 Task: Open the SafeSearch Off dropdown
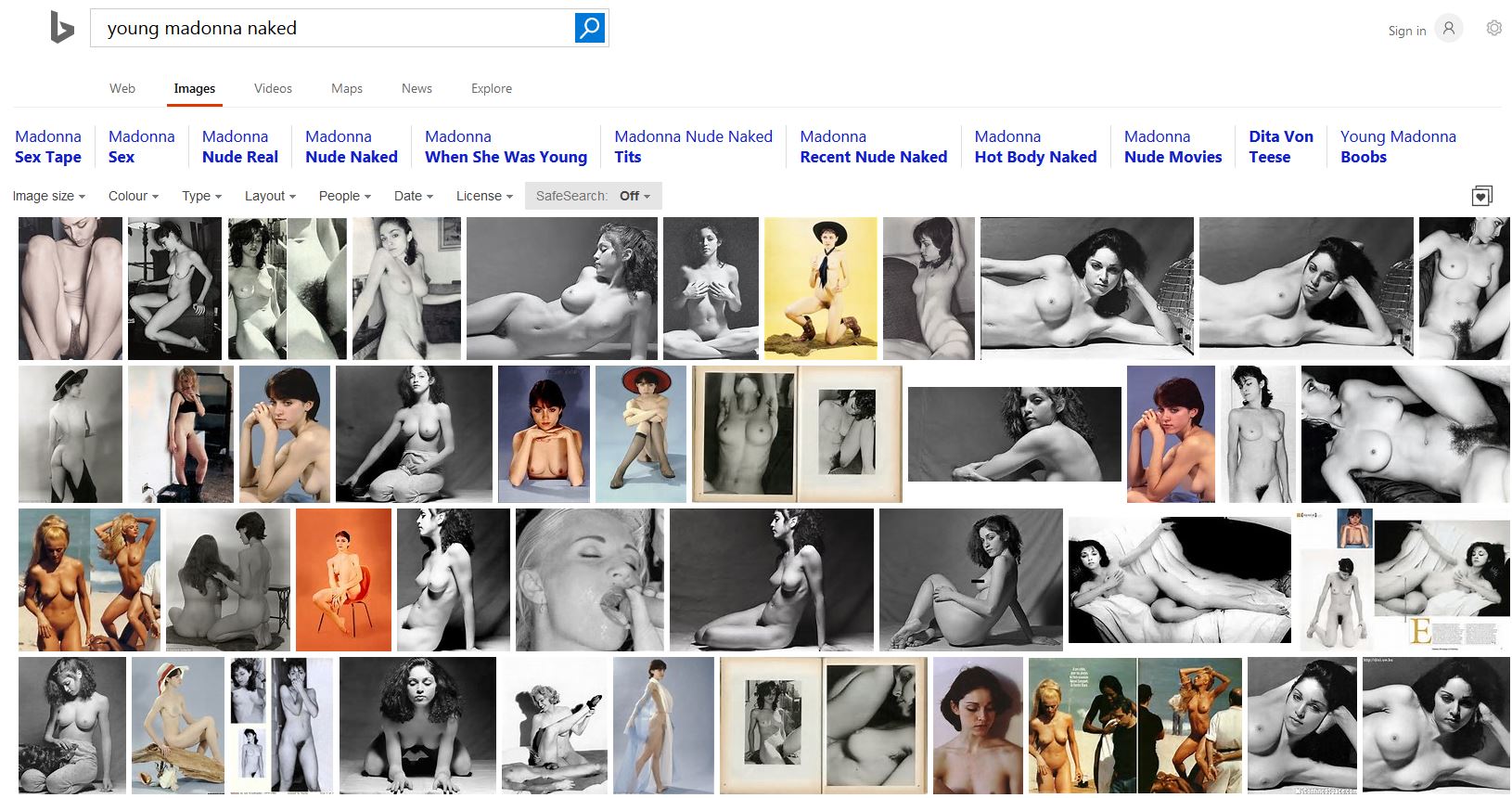(594, 196)
